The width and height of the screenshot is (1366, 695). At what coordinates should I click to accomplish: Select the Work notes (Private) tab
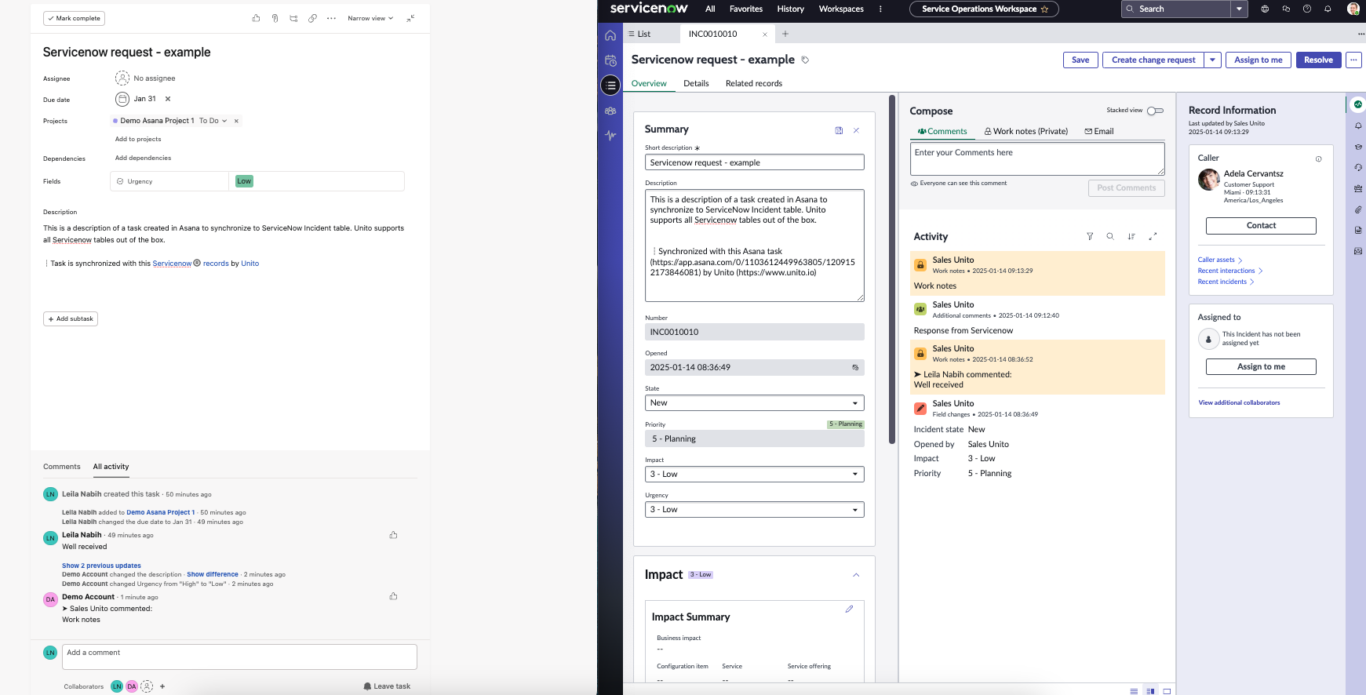1026,131
